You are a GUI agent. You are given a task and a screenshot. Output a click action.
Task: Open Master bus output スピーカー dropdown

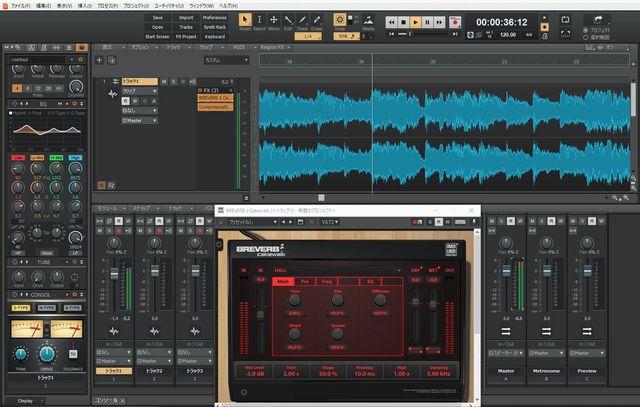pyautogui.click(x=506, y=353)
